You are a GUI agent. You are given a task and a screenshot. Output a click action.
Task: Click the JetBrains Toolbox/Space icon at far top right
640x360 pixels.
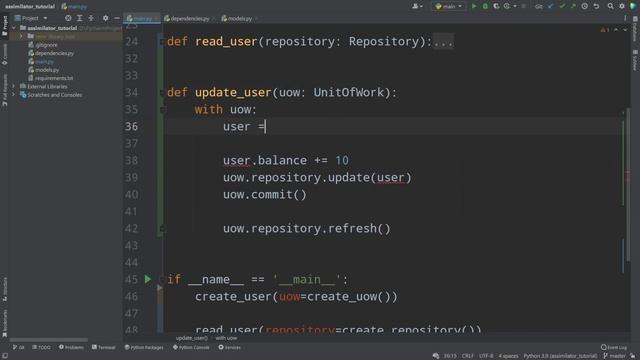click(633, 6)
